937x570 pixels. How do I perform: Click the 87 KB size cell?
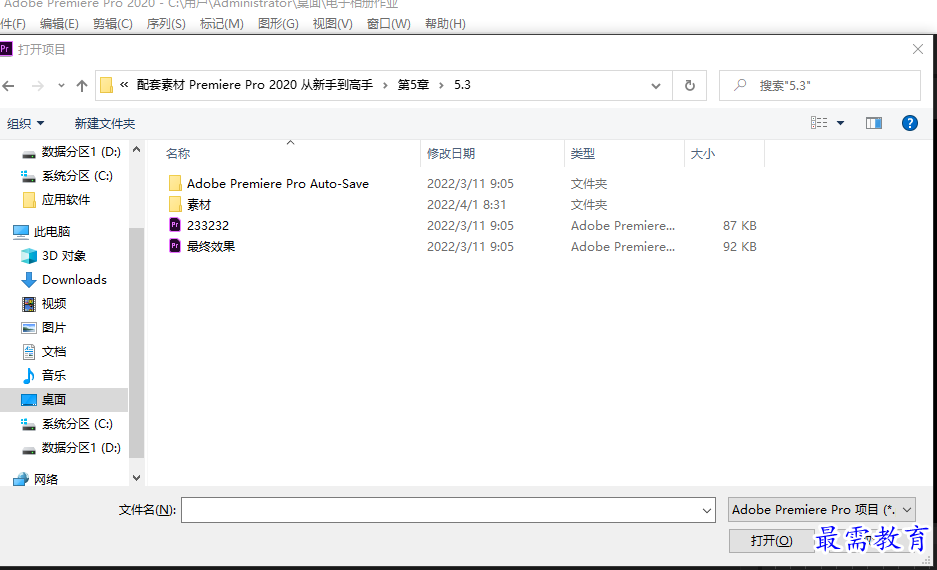point(740,225)
